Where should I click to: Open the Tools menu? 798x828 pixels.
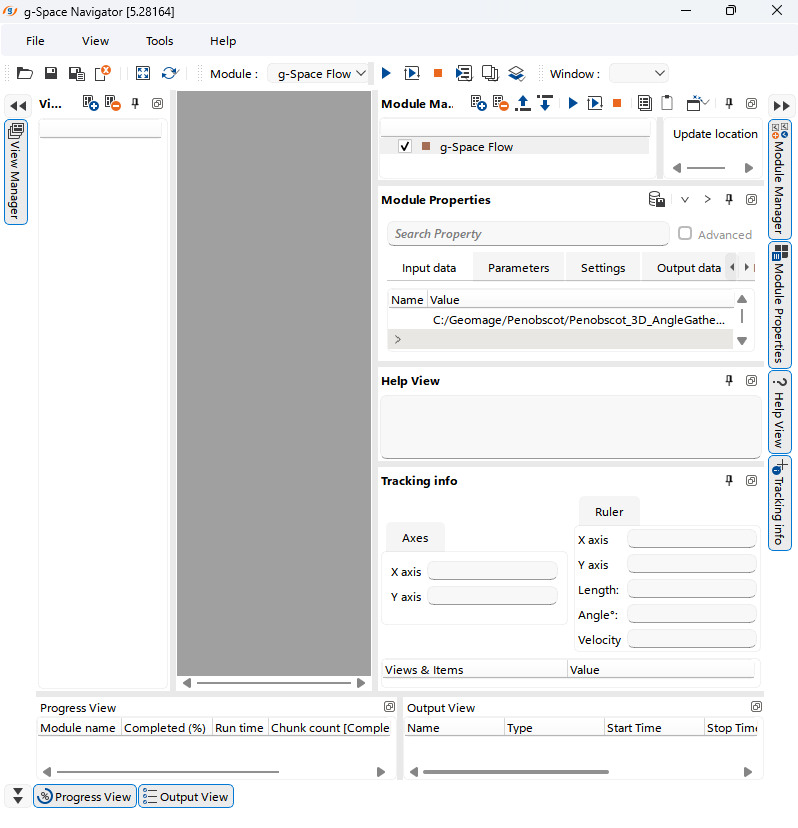[x=159, y=41]
